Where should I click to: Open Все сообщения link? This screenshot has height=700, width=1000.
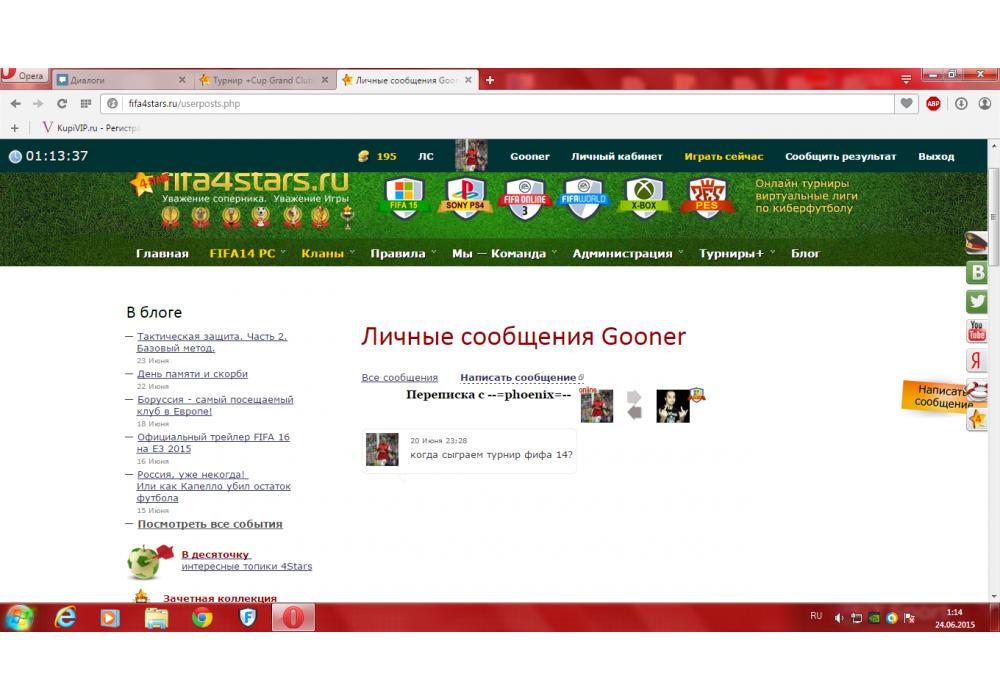coord(399,377)
